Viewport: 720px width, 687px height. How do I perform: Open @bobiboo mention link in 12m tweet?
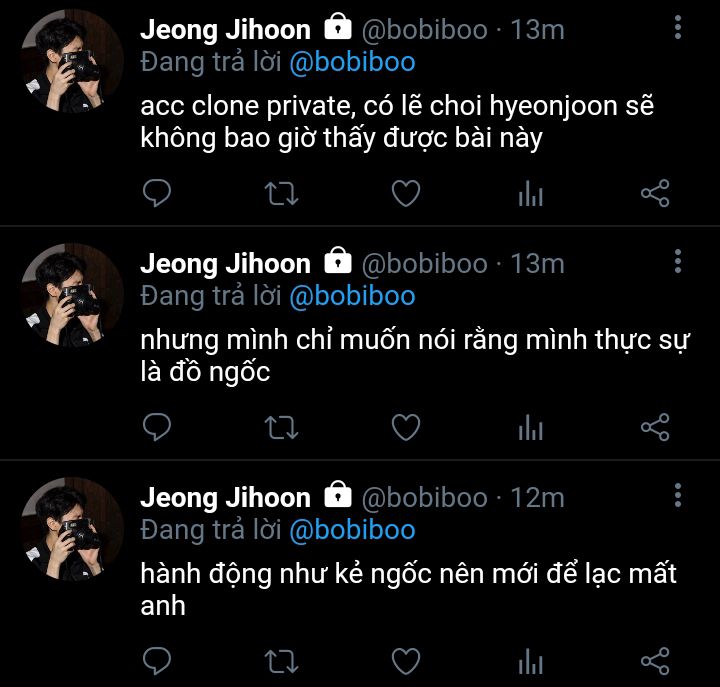click(x=352, y=530)
